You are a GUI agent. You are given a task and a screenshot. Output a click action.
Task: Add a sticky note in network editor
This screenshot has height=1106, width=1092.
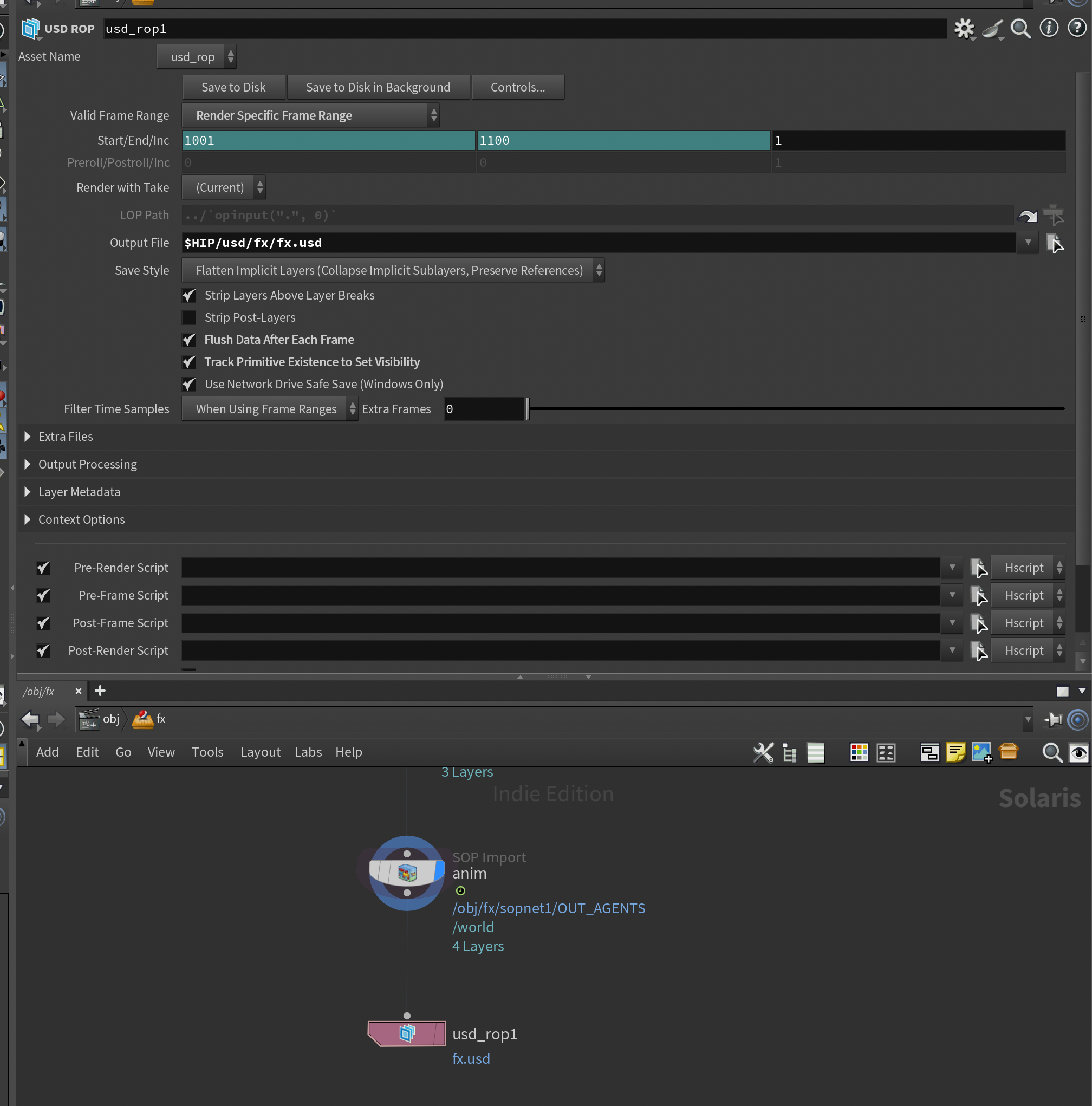click(x=955, y=752)
